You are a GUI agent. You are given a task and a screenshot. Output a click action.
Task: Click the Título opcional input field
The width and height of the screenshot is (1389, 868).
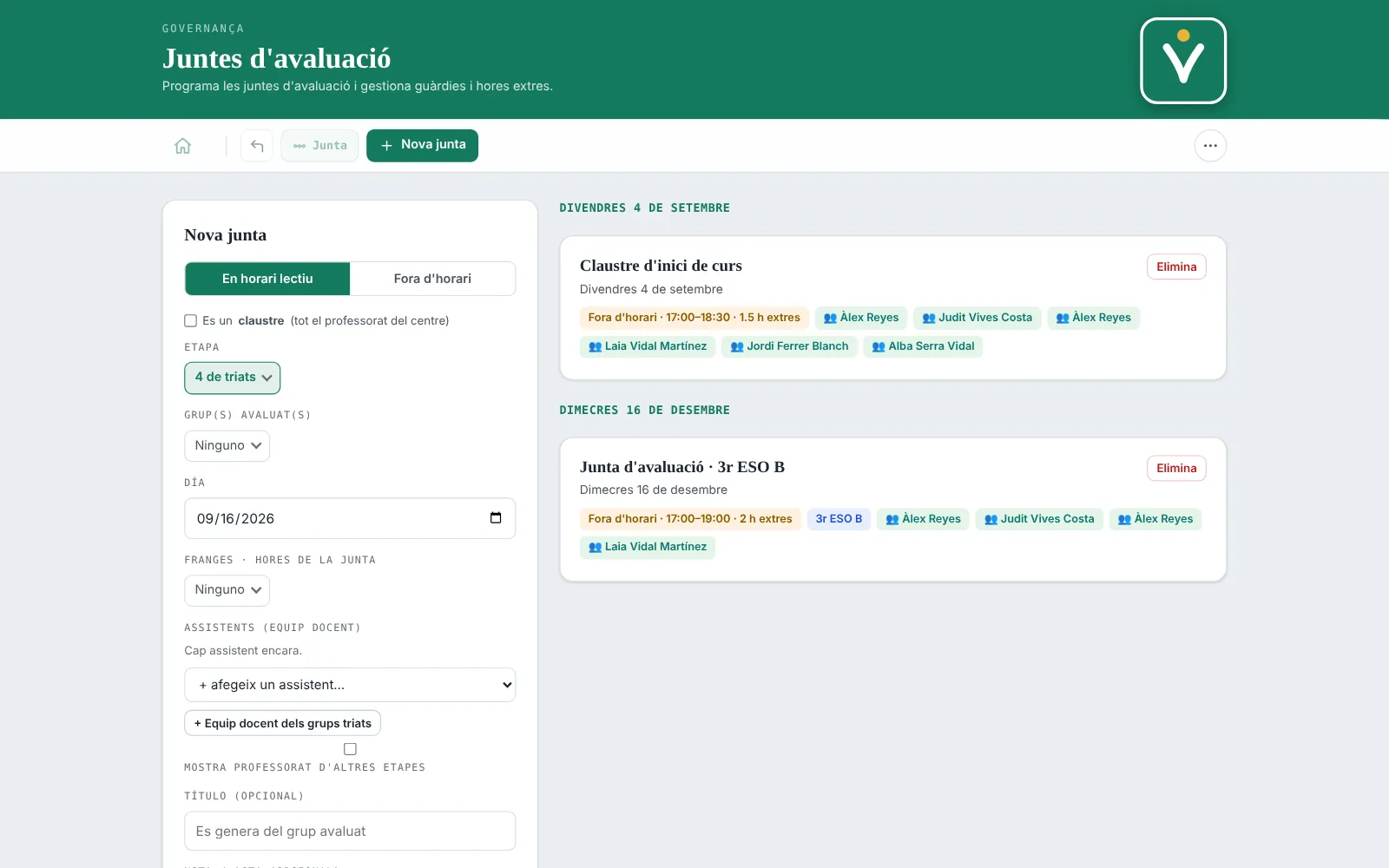click(350, 832)
